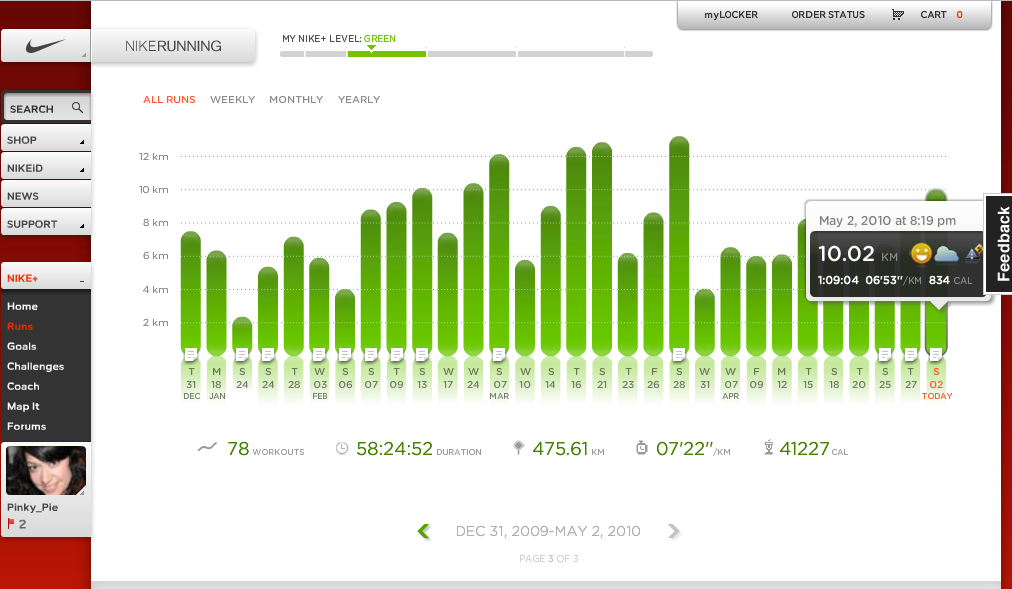Click the 58:24:52 duration value

coord(394,448)
